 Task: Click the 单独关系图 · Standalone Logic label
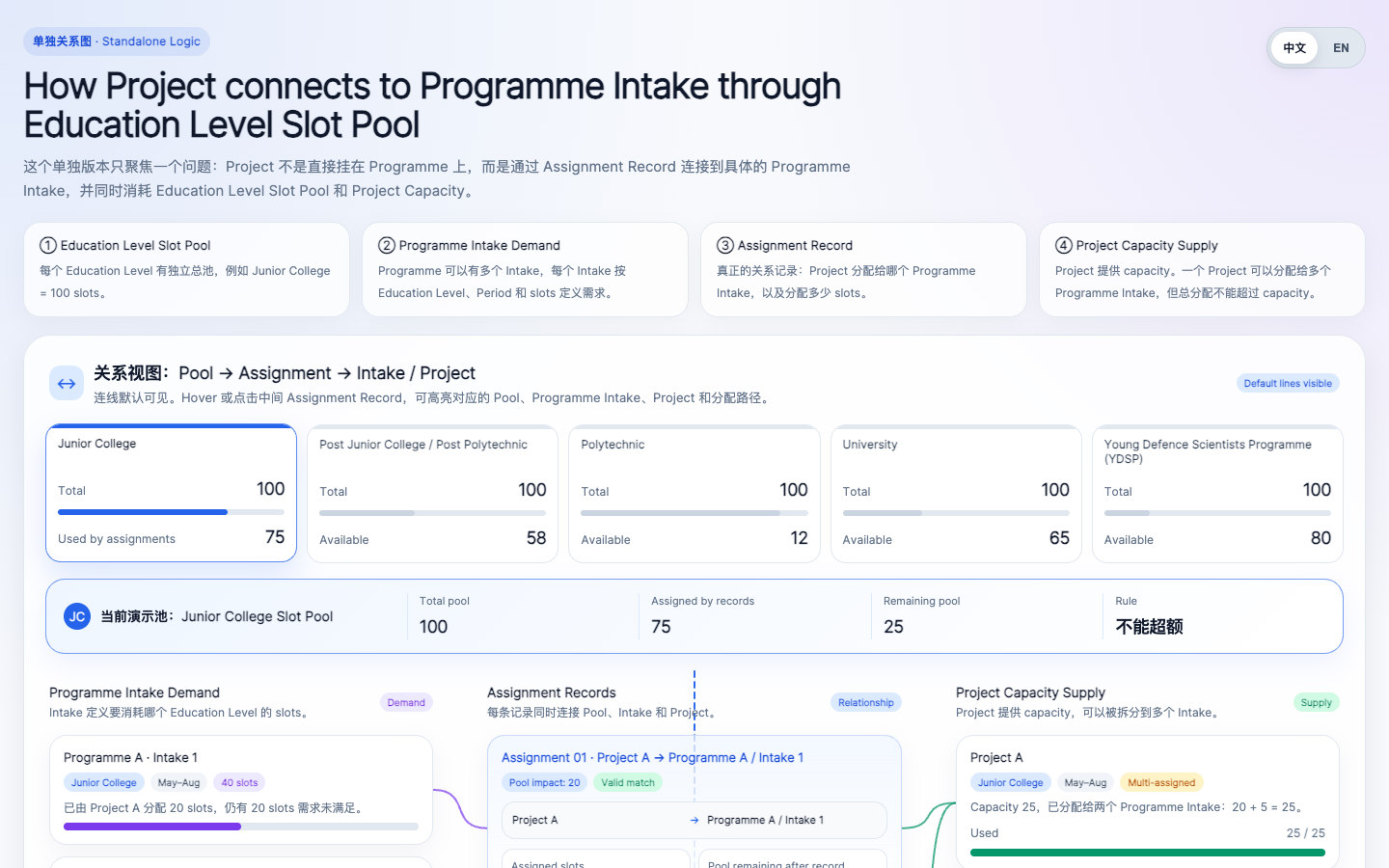(117, 41)
